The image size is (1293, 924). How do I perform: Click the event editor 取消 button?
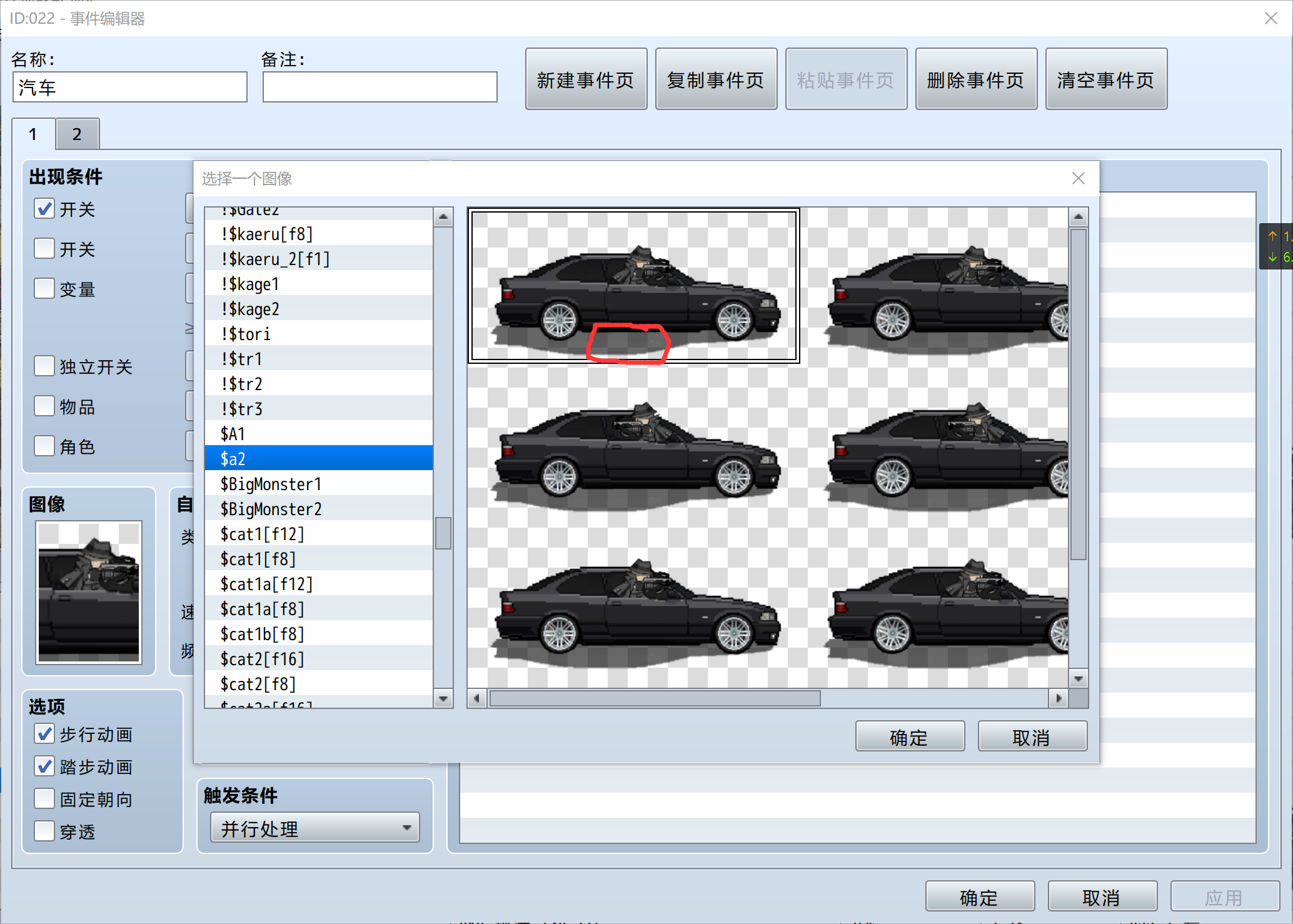[x=1102, y=897]
